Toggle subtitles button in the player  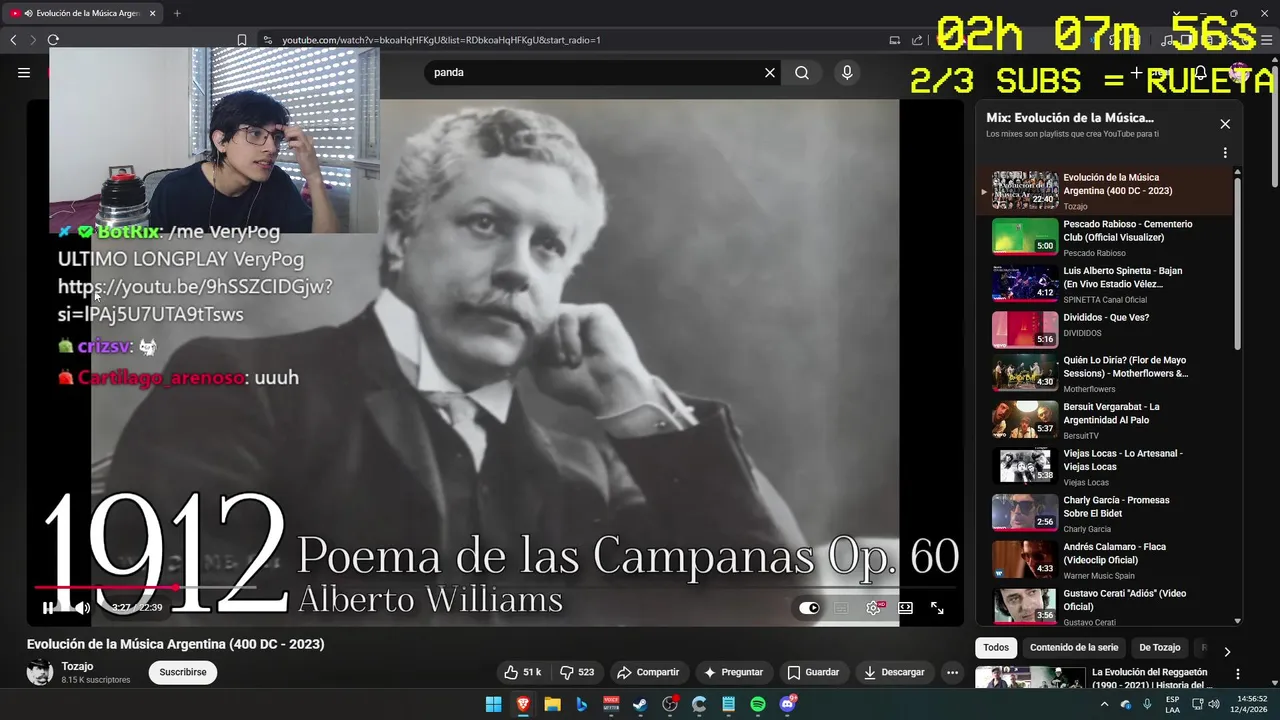[x=841, y=608]
